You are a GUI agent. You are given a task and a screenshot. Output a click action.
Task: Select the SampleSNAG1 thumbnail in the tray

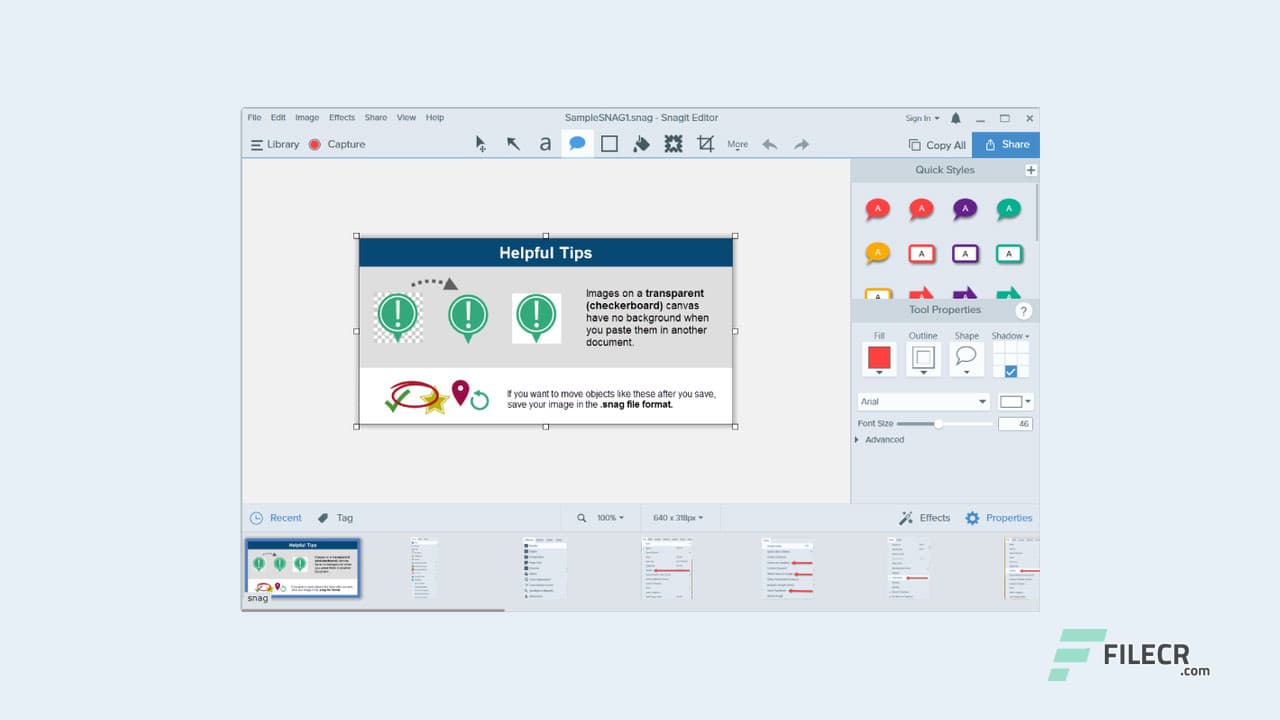click(302, 567)
